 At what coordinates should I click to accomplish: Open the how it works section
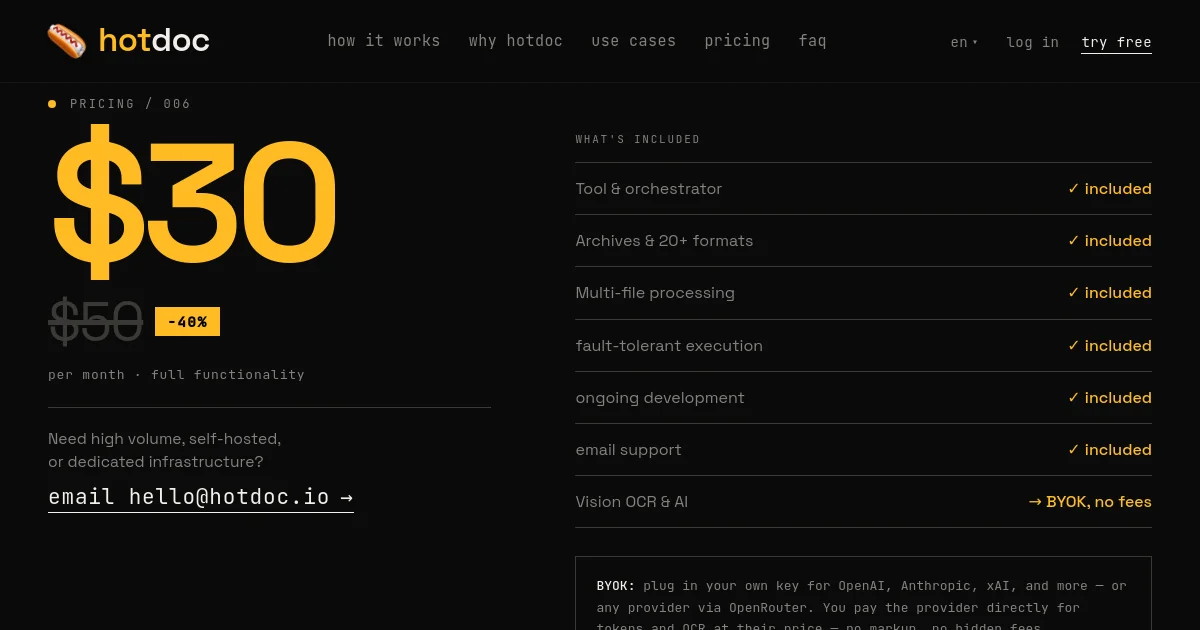tap(384, 41)
